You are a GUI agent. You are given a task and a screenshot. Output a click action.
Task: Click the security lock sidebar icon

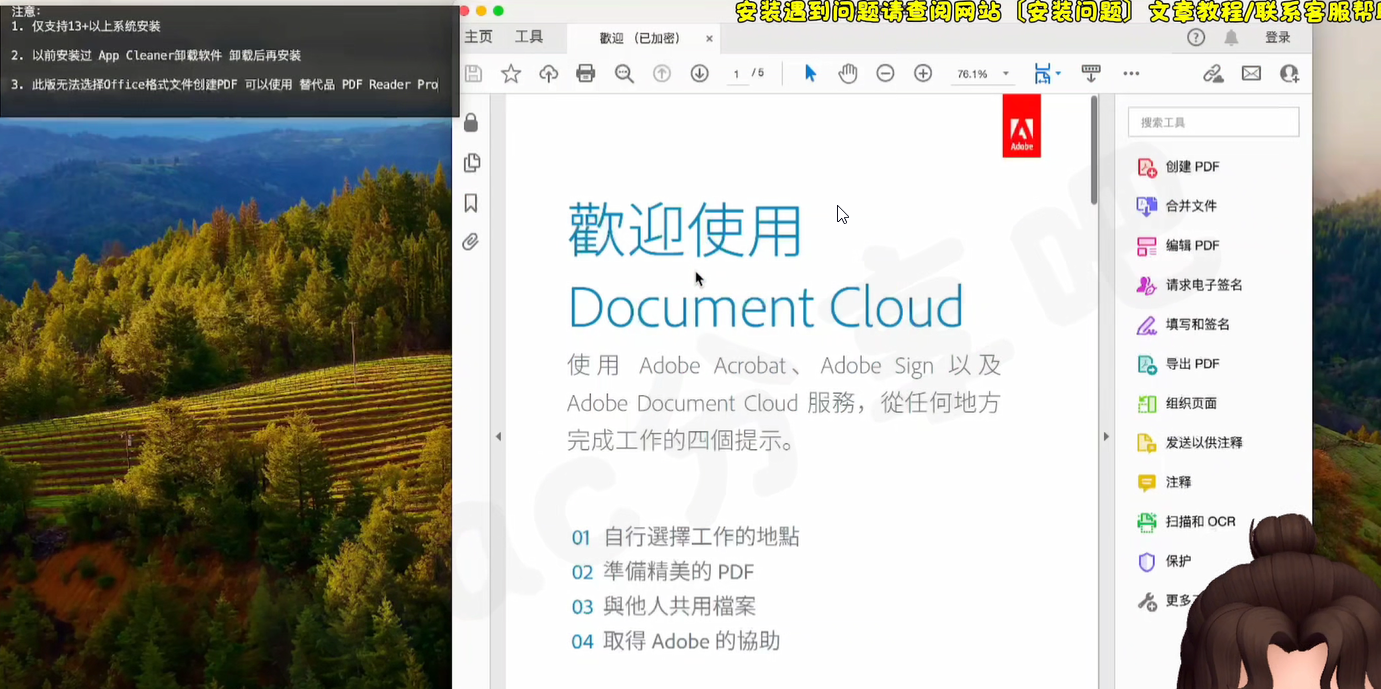470,122
